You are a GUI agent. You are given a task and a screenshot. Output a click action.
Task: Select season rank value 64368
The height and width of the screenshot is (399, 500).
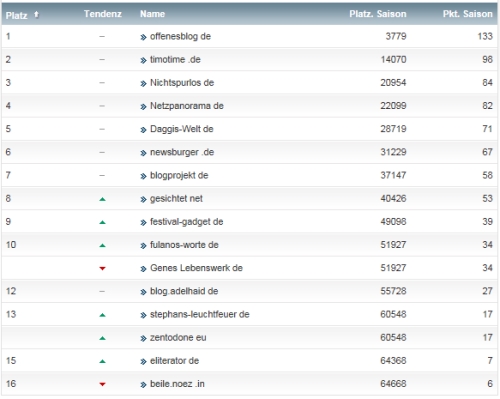pyautogui.click(x=393, y=361)
